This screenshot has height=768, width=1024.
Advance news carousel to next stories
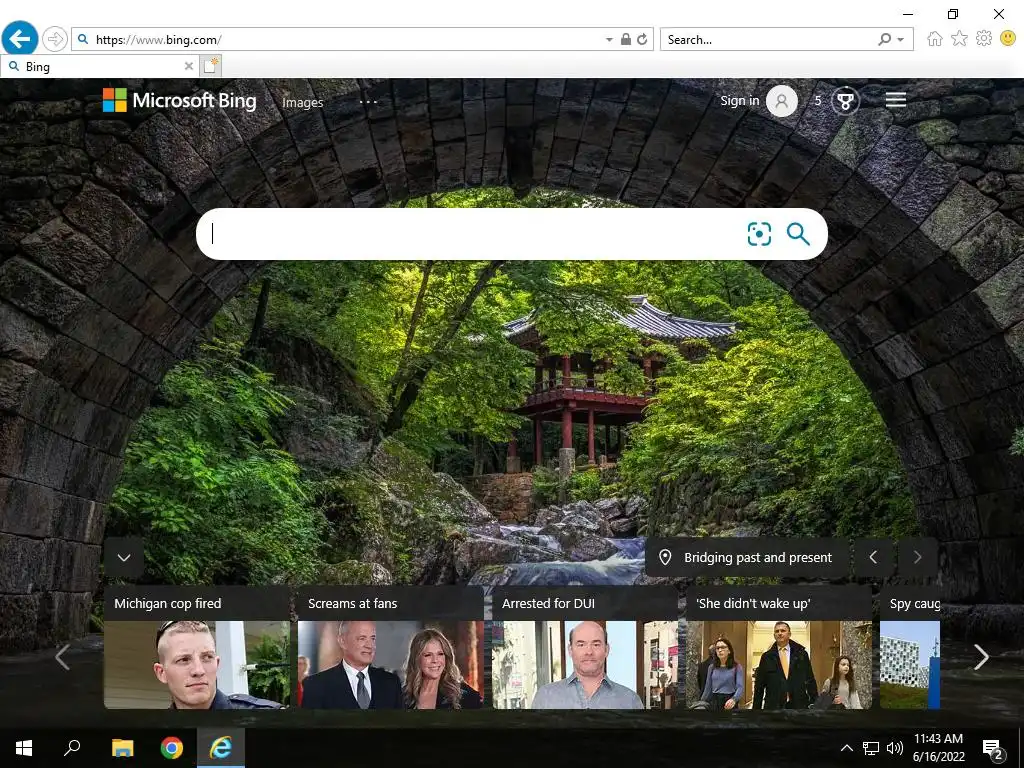(981, 657)
